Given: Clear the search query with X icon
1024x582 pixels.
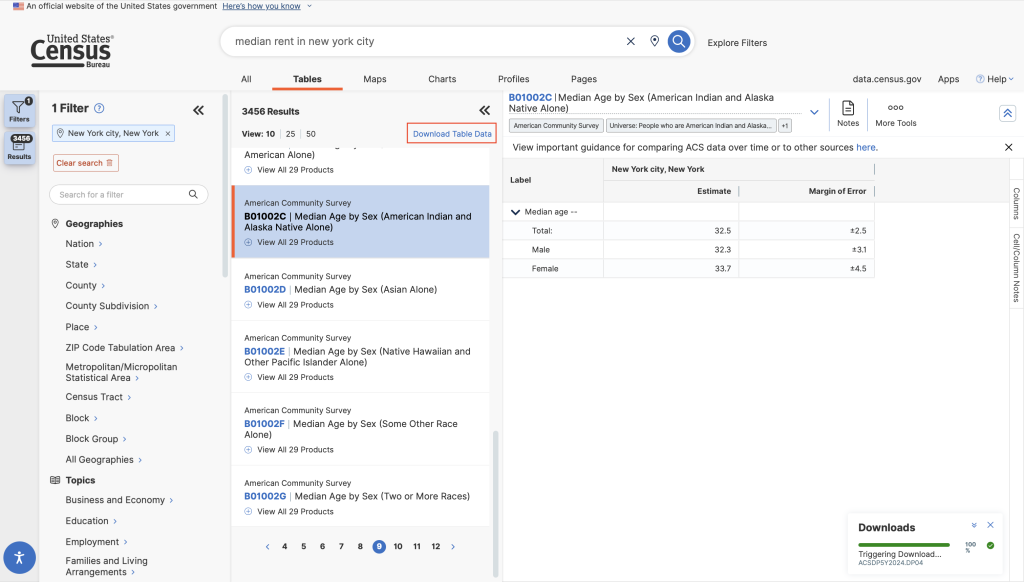Looking at the screenshot, I should [630, 41].
